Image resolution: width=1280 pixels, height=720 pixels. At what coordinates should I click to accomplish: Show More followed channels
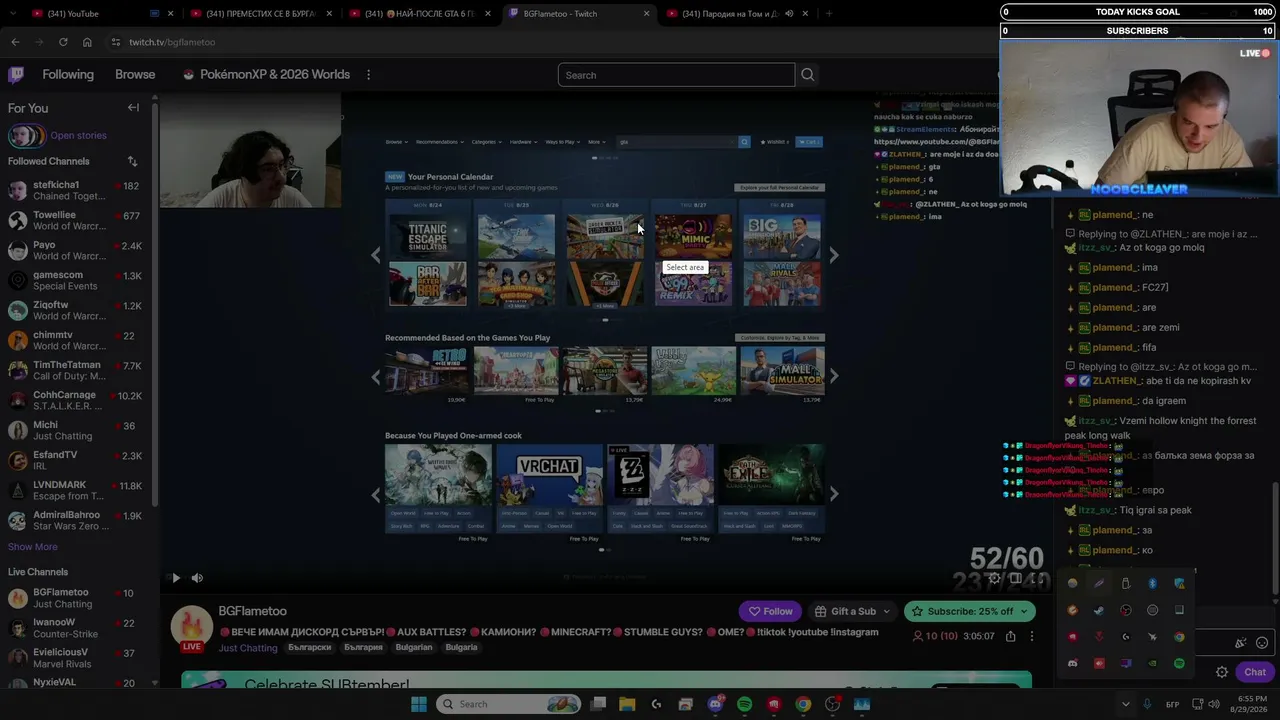coord(33,547)
